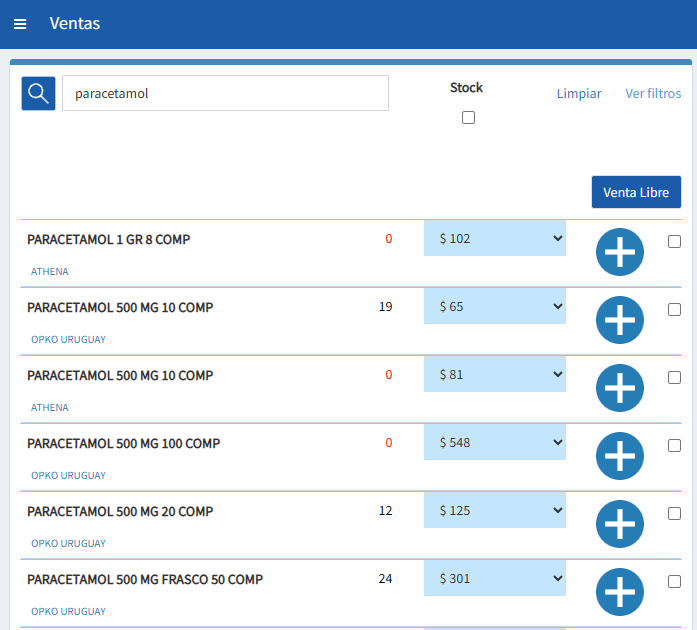Add the $65 Paracetamol 500 MG 10 COMP

[x=619, y=321]
